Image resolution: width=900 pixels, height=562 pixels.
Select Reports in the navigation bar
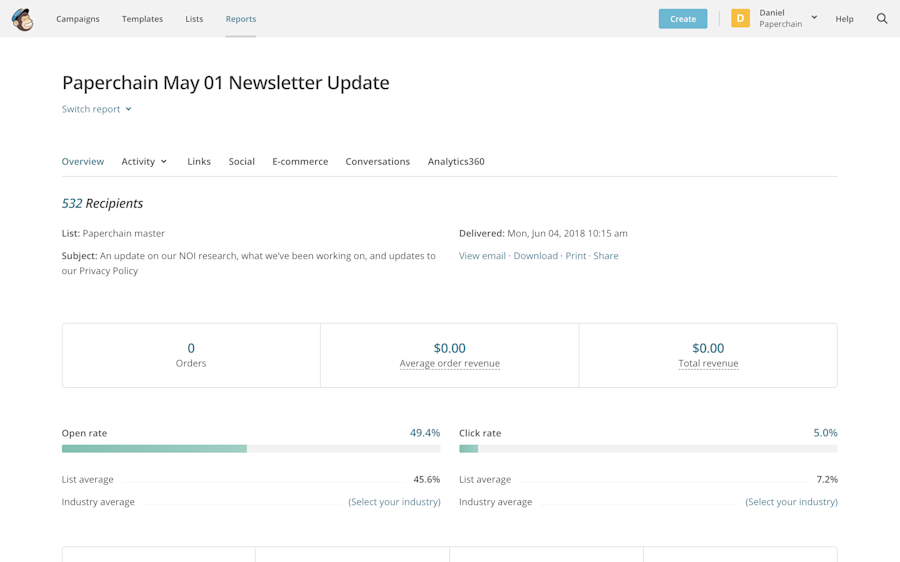pos(241,19)
